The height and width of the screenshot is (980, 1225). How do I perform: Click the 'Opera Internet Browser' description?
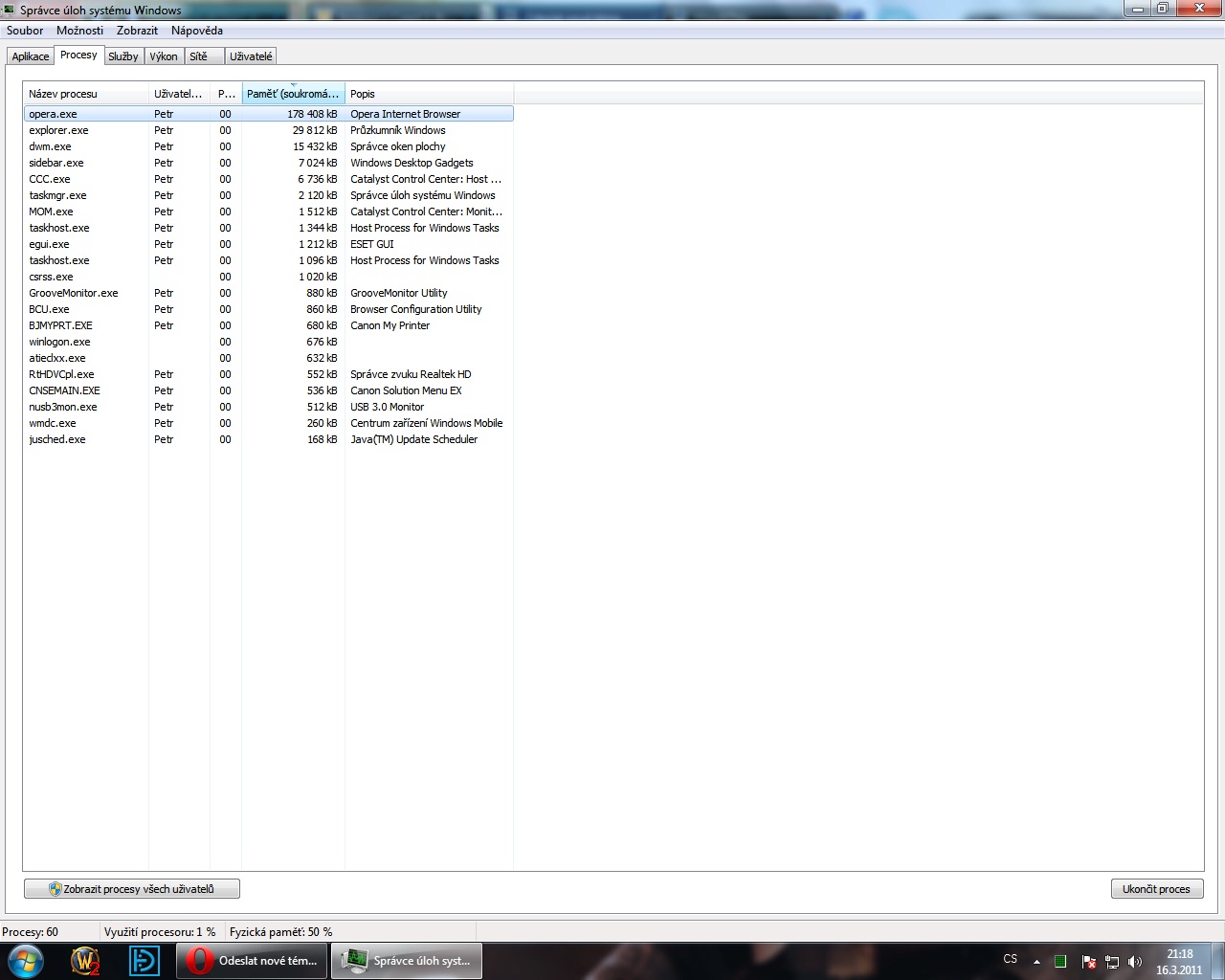[405, 114]
